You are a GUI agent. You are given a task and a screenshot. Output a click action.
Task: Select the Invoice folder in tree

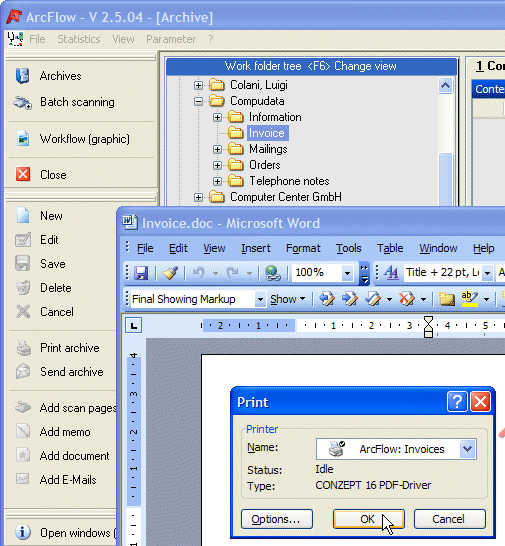(267, 133)
